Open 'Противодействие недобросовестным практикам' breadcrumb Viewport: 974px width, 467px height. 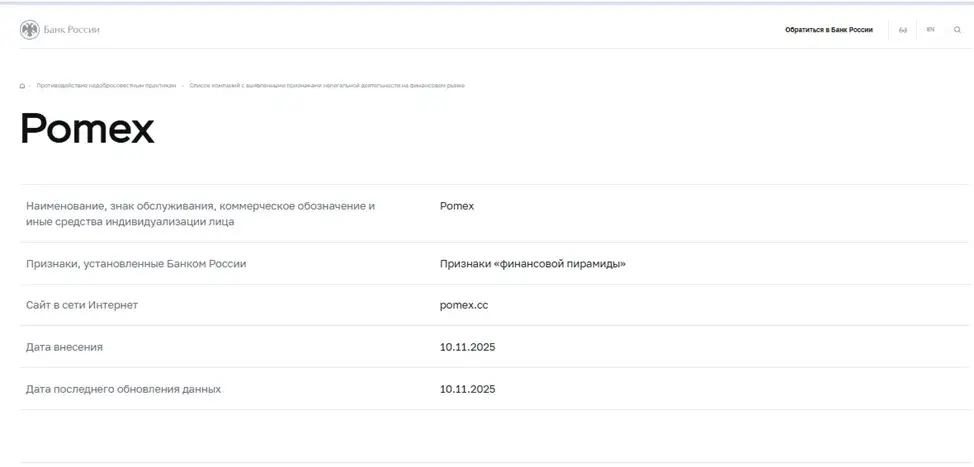(x=106, y=86)
